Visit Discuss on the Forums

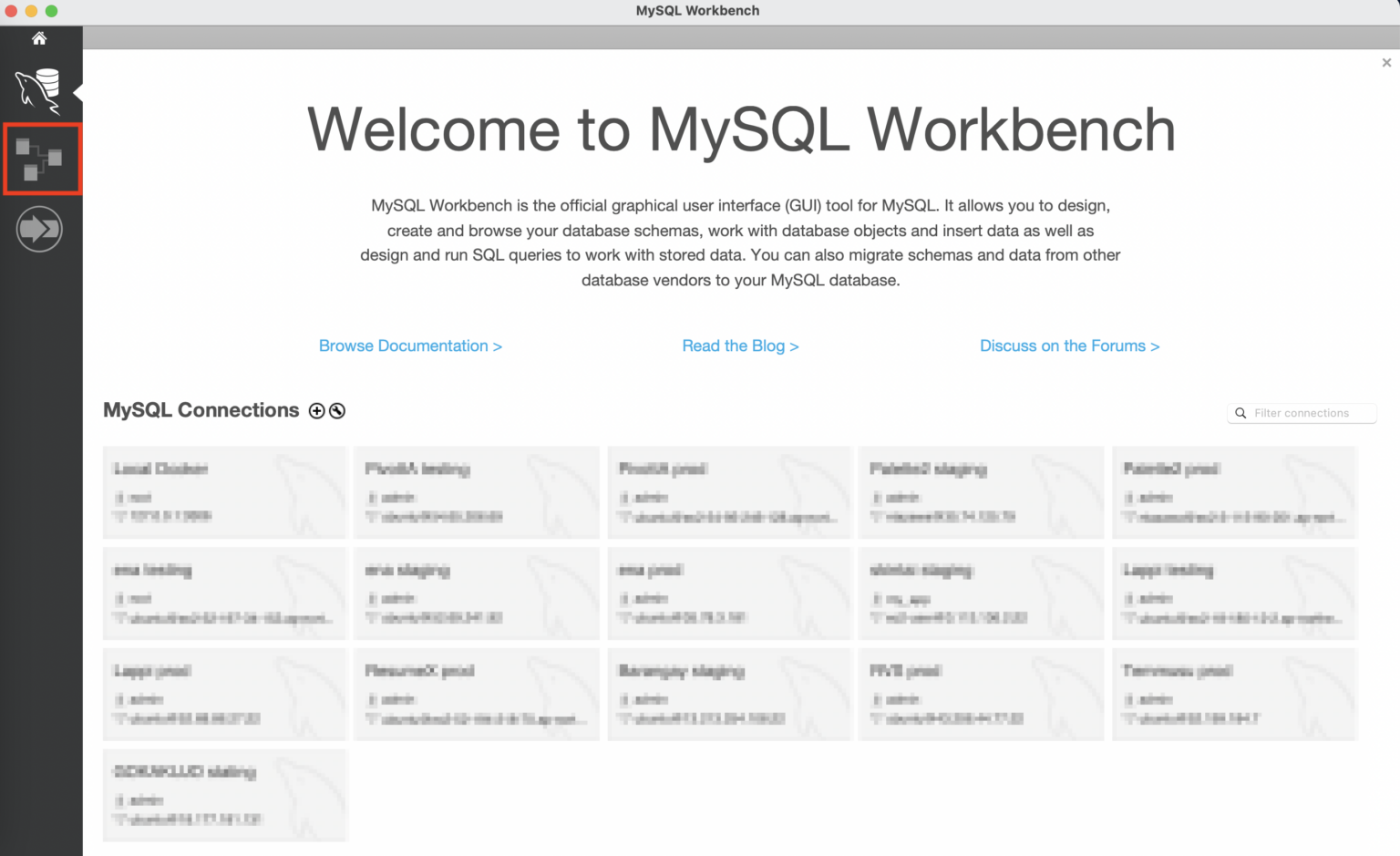1069,345
